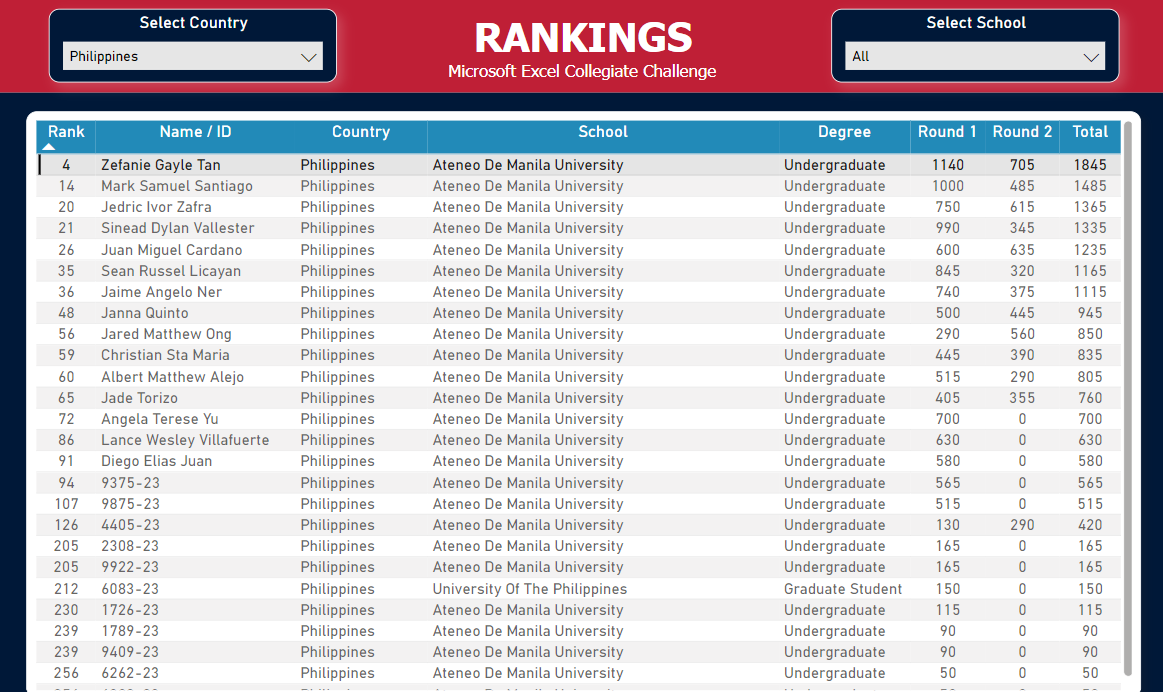Click the Degree column header
Image resolution: width=1163 pixels, height=692 pixels.
pyautogui.click(x=844, y=132)
